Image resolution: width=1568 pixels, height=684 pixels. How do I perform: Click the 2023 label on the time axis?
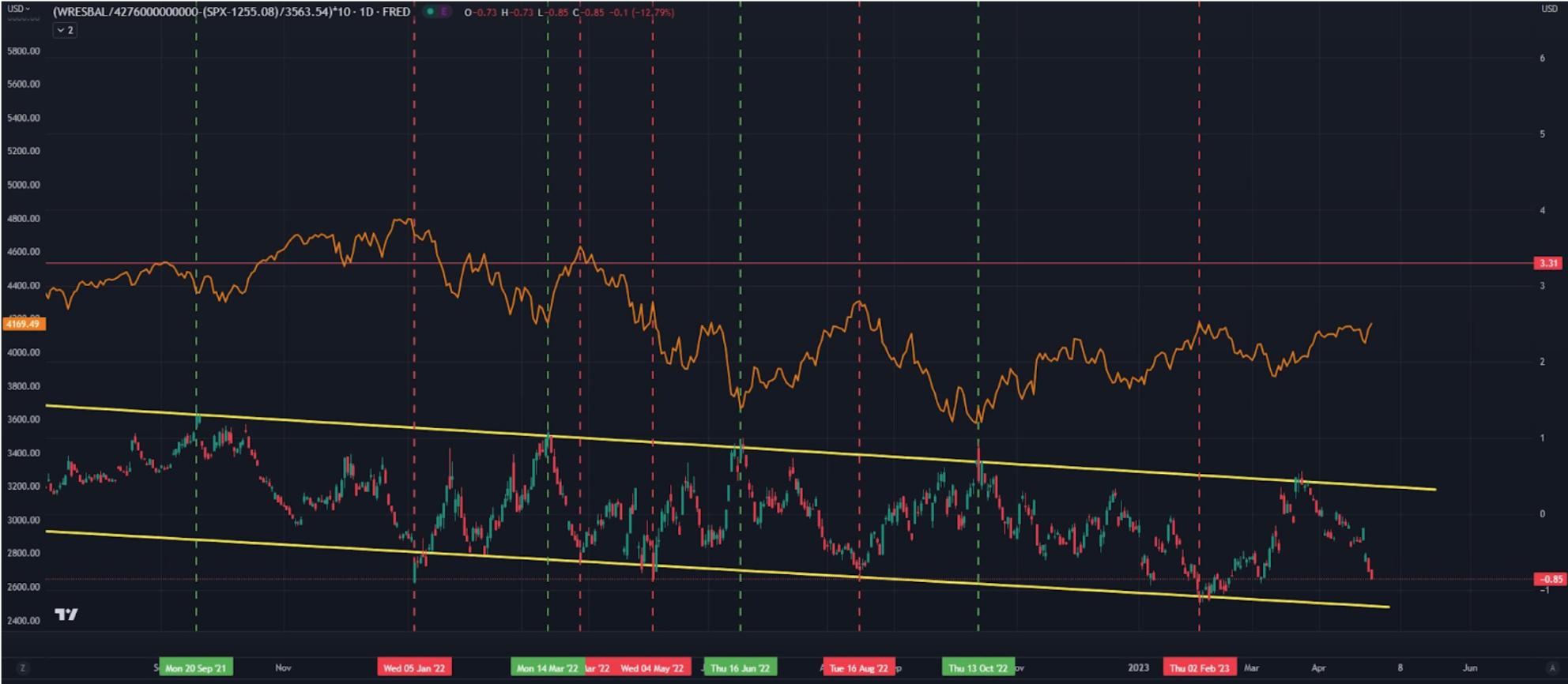point(1138,668)
